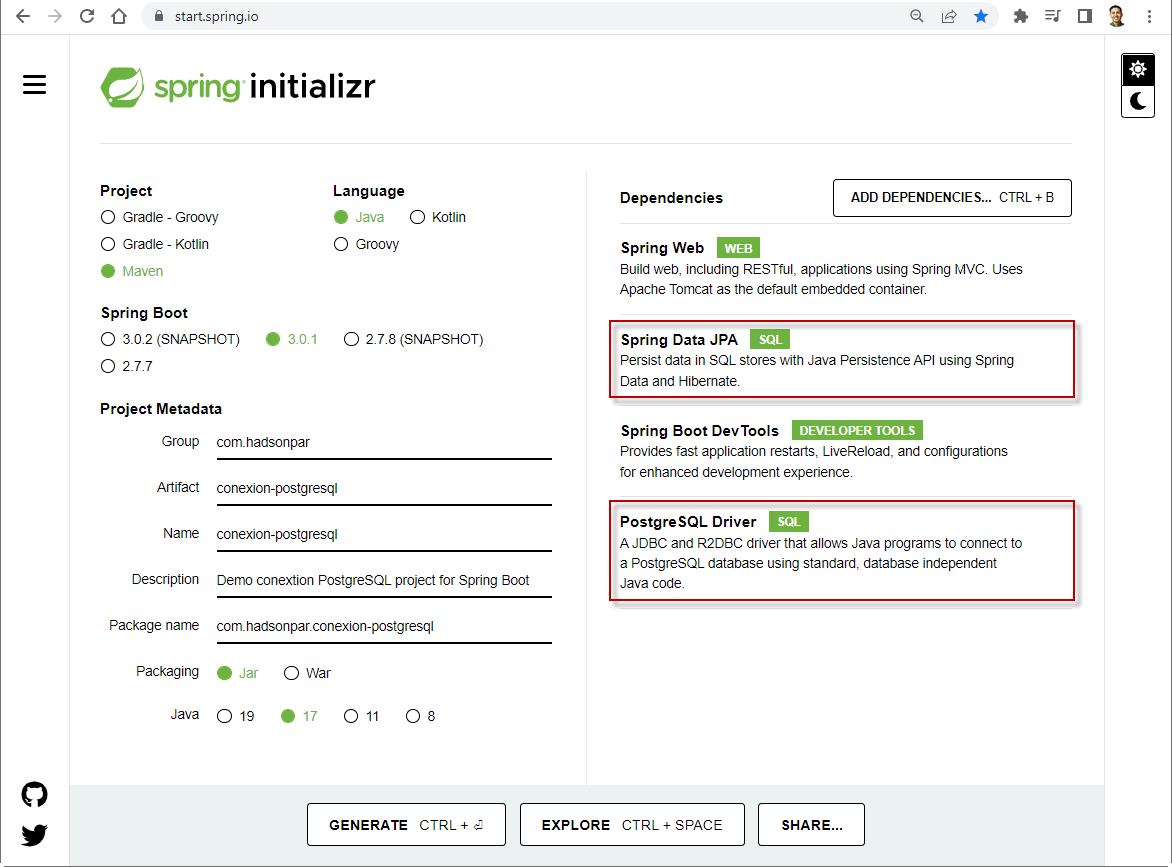The height and width of the screenshot is (867, 1172).
Task: Select Gradle - Groovy project
Action: click(159, 217)
